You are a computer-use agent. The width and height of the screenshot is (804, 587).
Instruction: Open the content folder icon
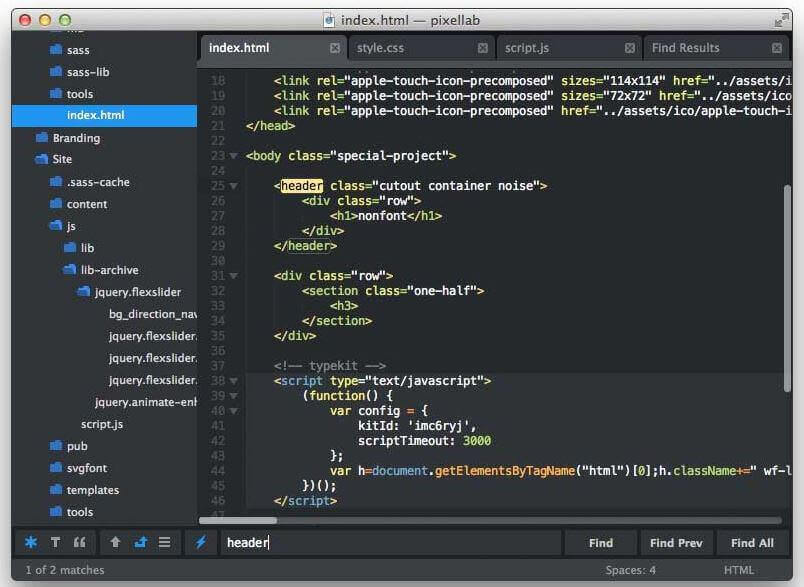pyautogui.click(x=56, y=204)
